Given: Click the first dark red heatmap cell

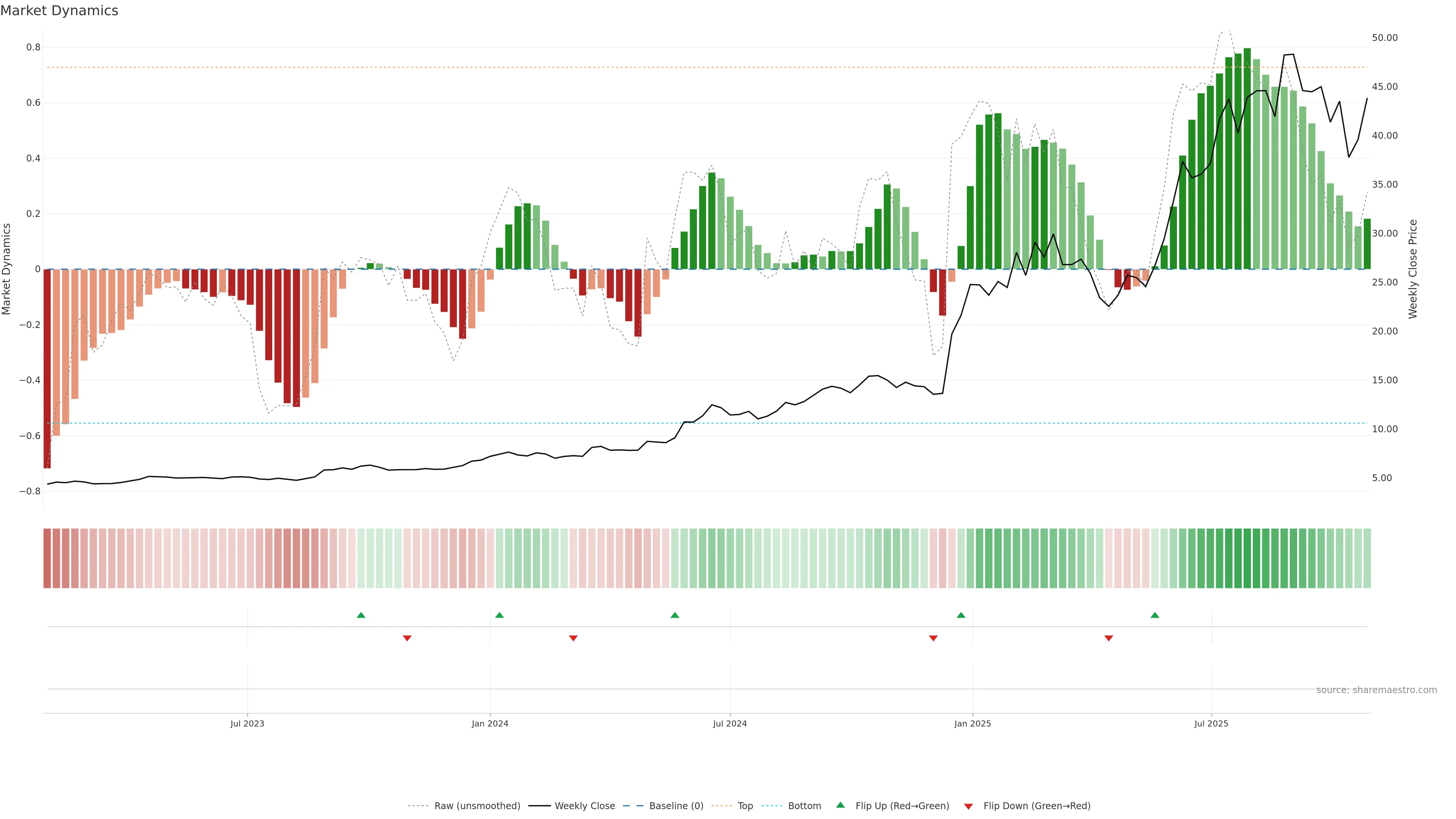Looking at the screenshot, I should pyautogui.click(x=47, y=558).
